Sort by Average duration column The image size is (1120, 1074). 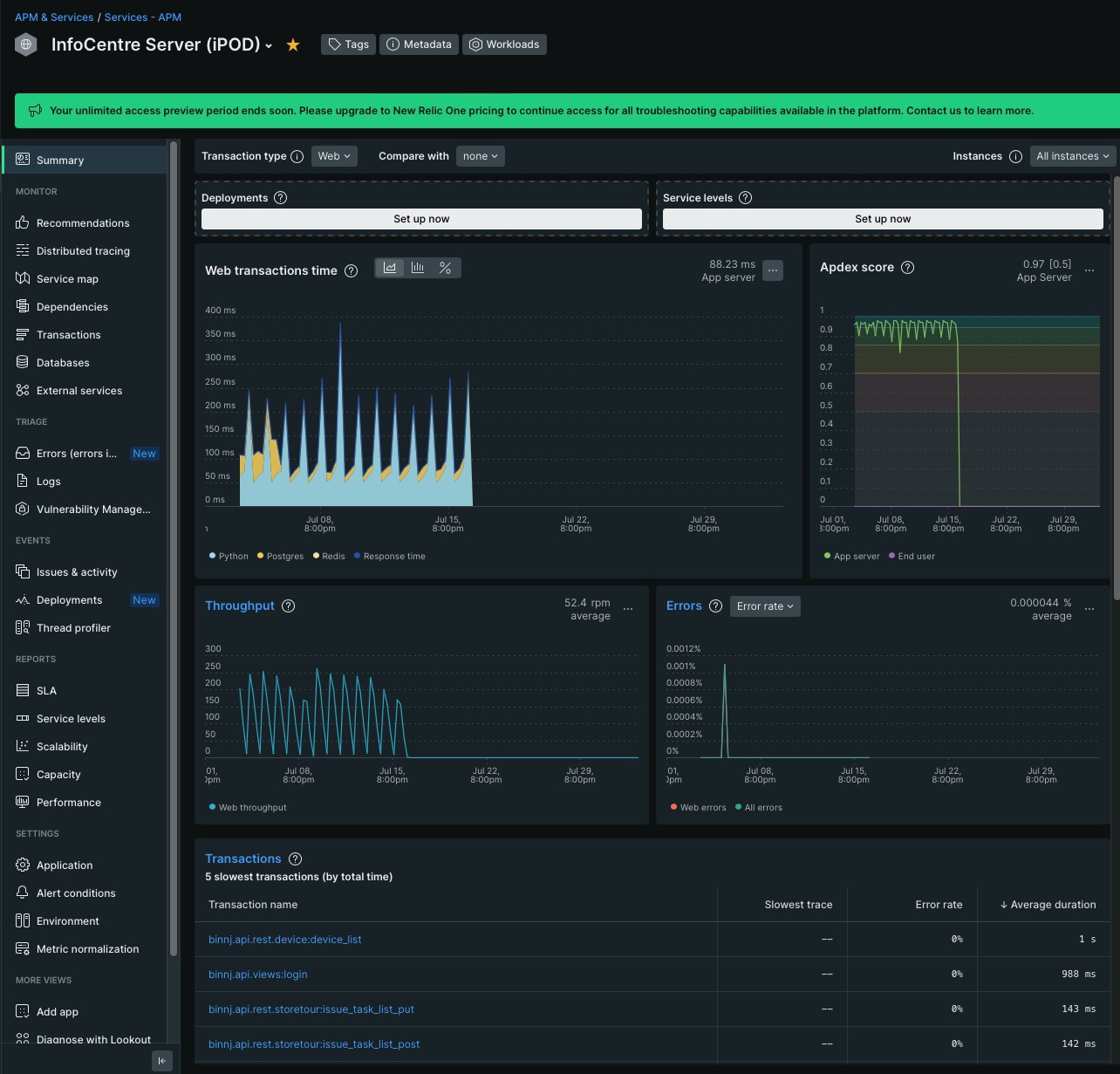(1048, 905)
